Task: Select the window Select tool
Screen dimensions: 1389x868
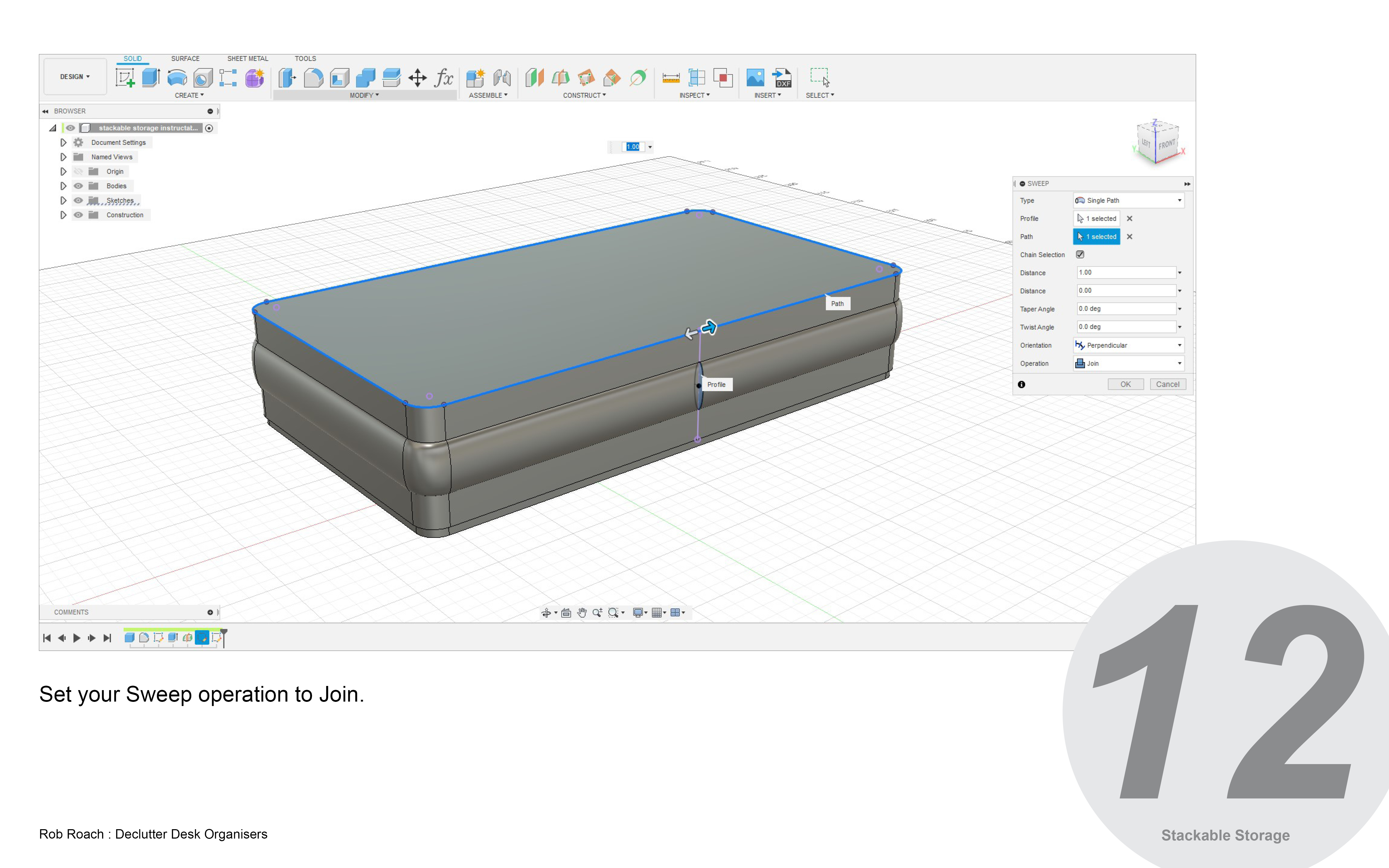Action: pos(820,78)
